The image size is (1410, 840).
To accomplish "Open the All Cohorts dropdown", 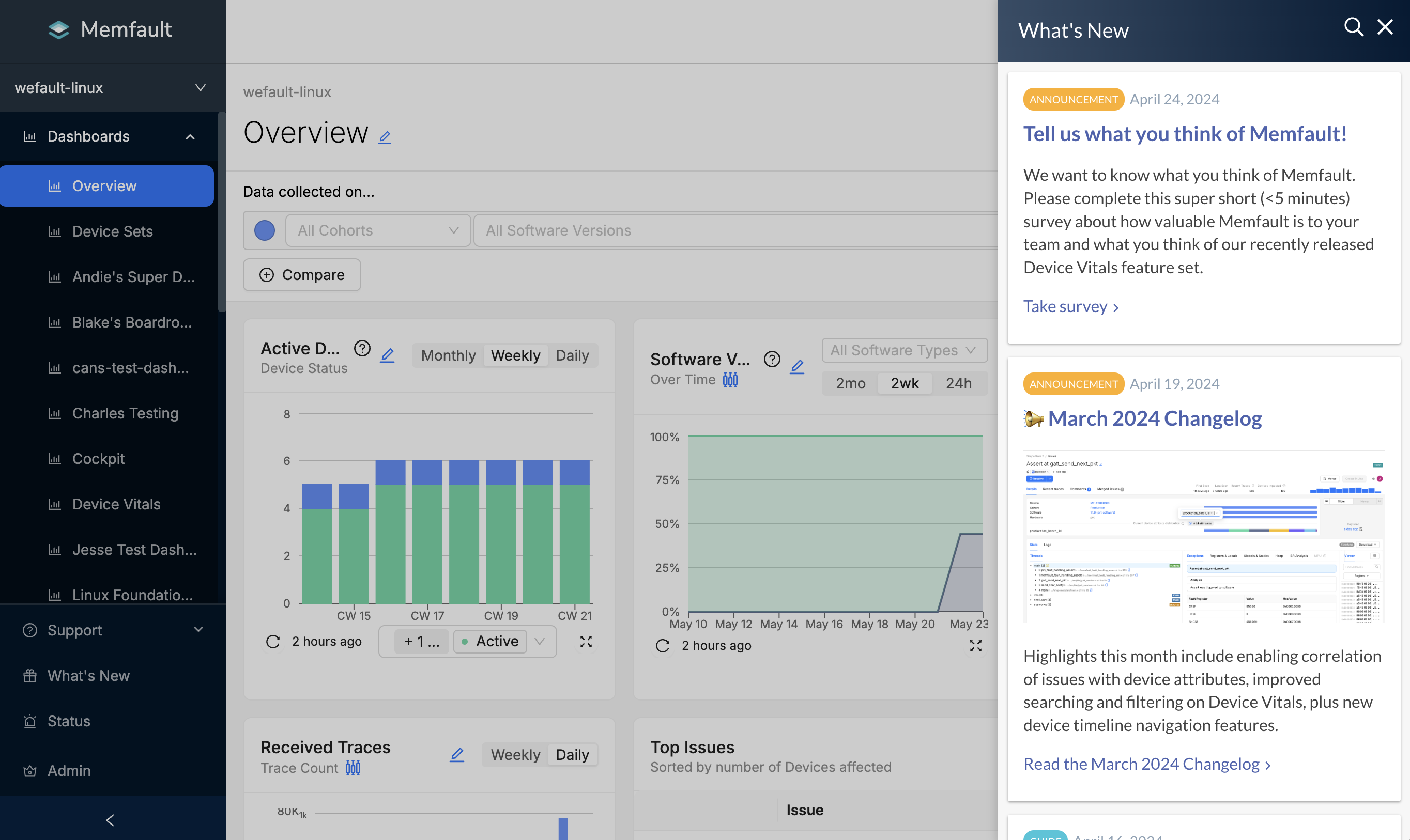I will 378,230.
